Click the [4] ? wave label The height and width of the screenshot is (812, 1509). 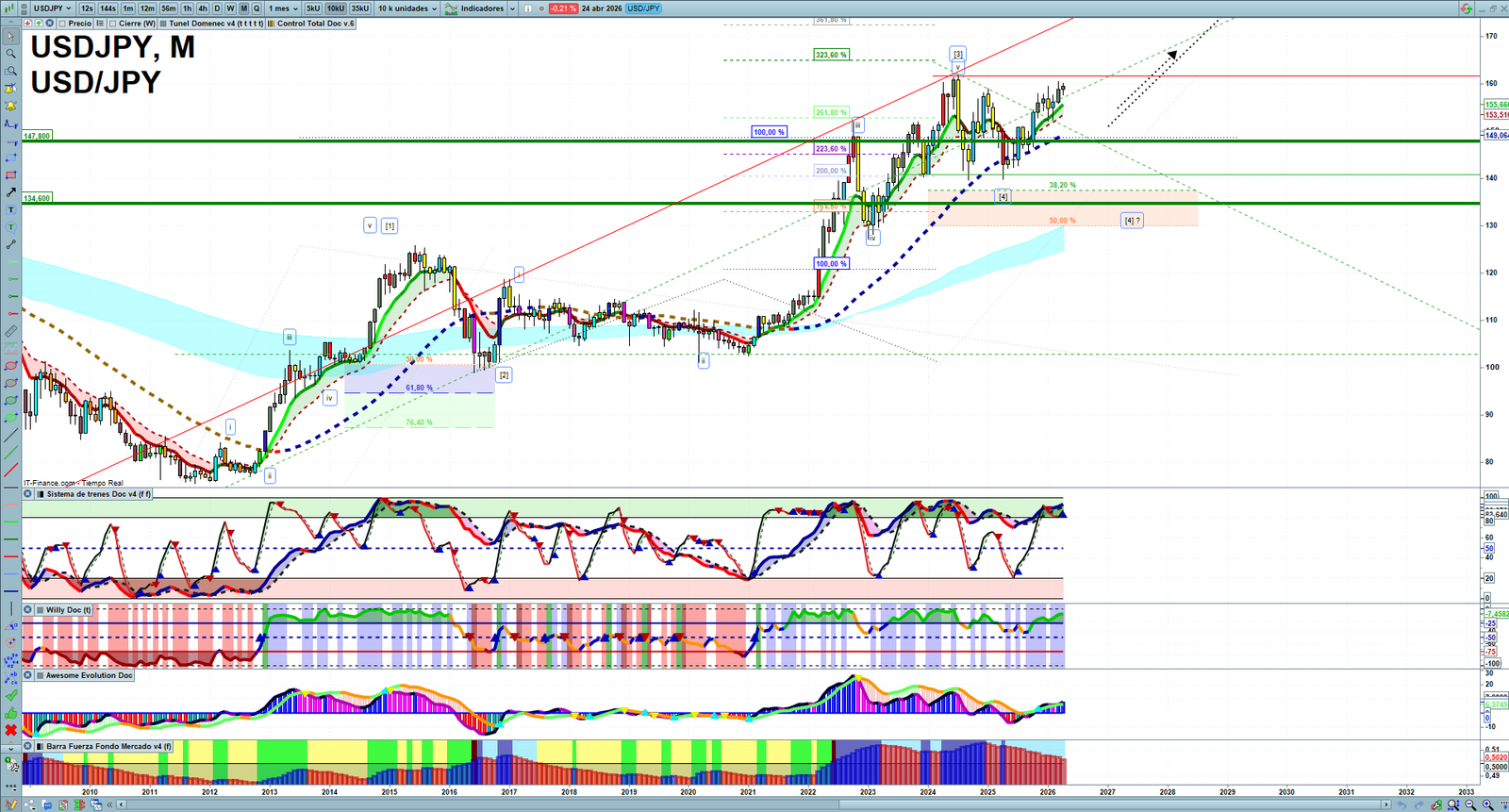click(1132, 221)
